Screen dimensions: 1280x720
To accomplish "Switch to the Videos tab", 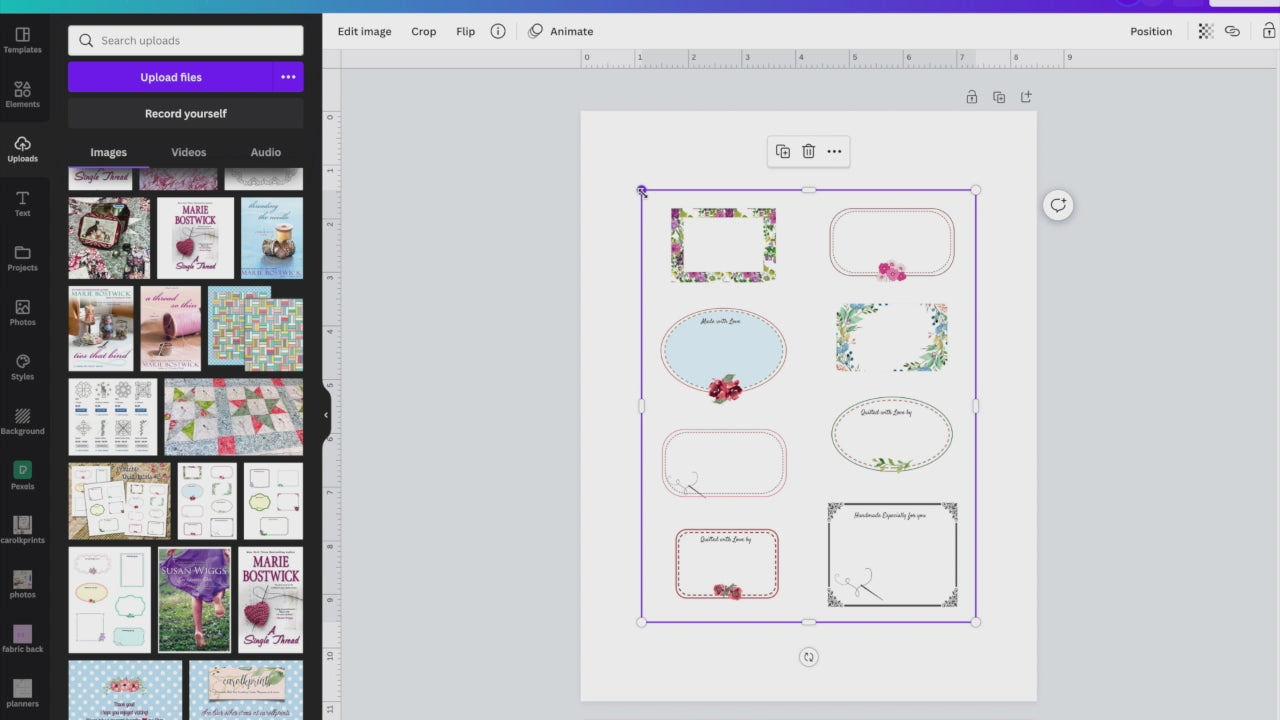I will pos(188,152).
